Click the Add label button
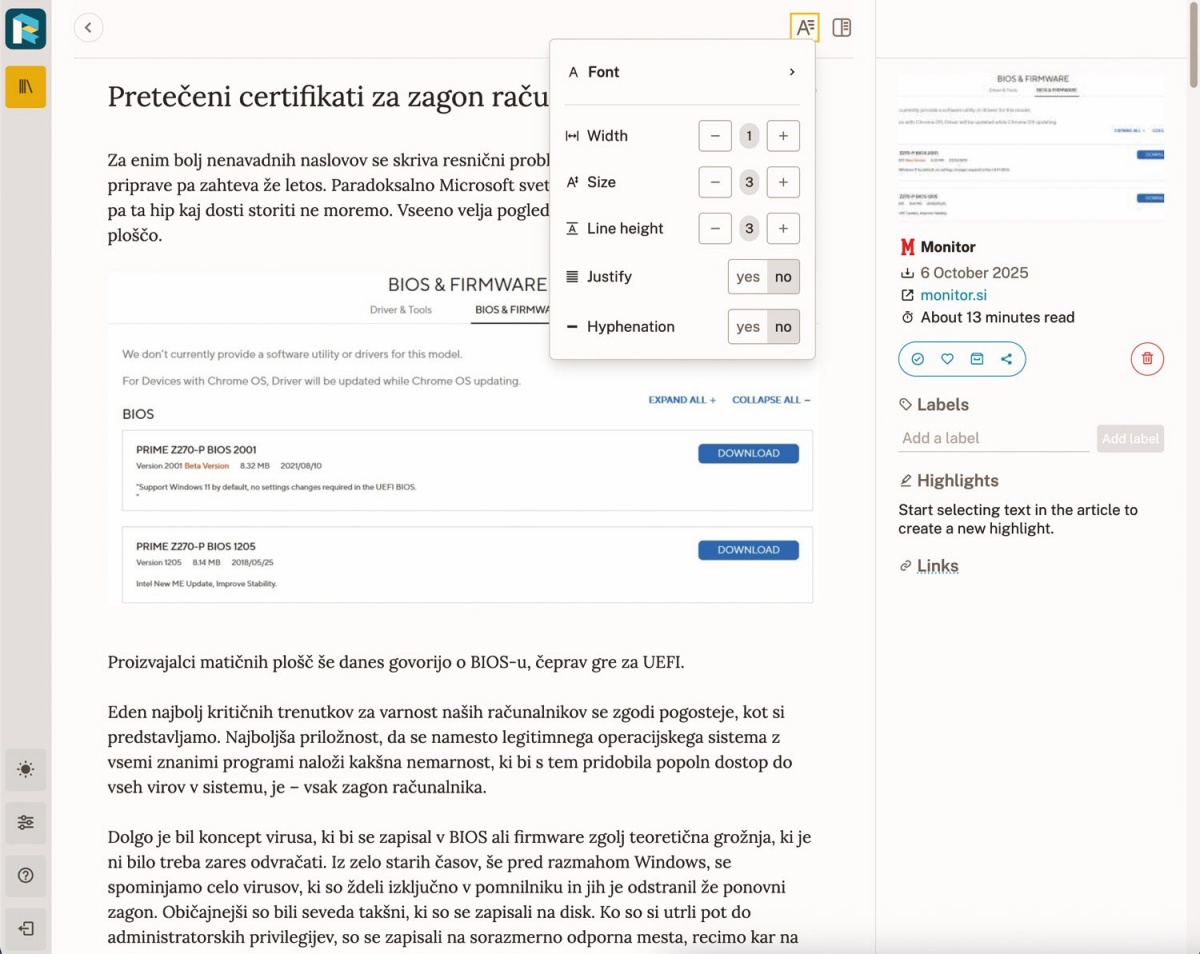 point(1130,438)
